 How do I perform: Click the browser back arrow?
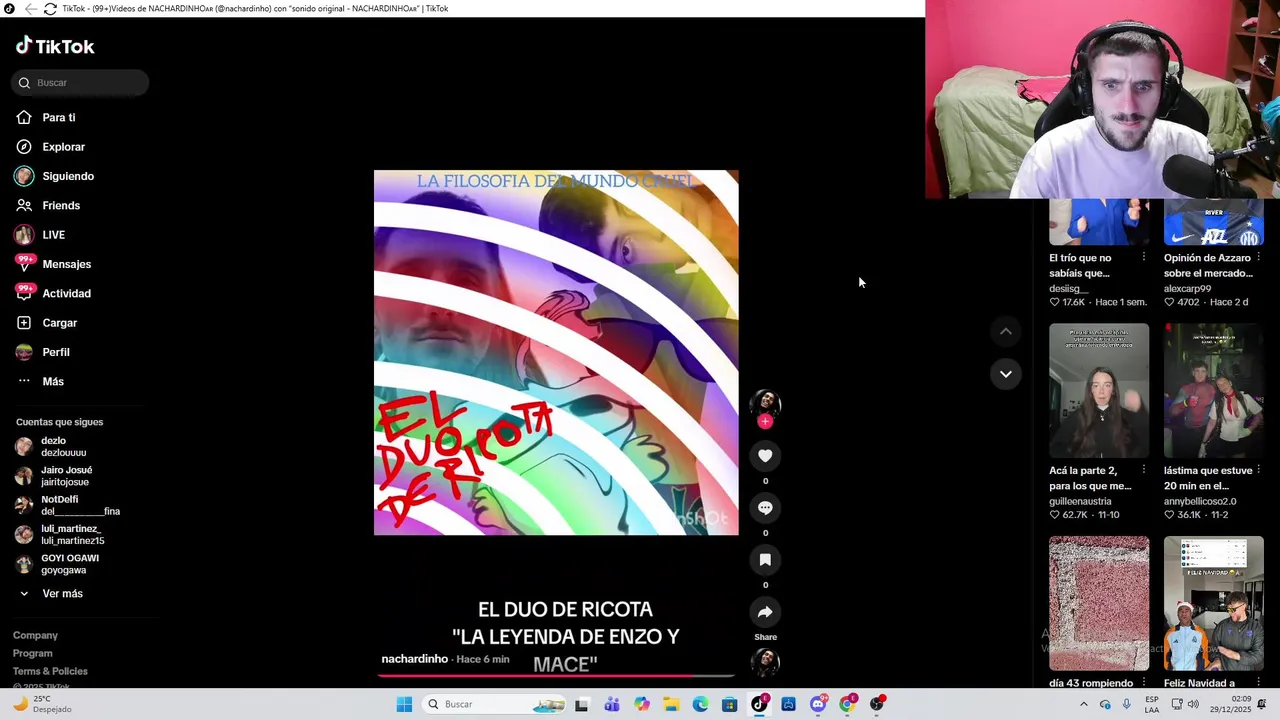pyautogui.click(x=30, y=9)
